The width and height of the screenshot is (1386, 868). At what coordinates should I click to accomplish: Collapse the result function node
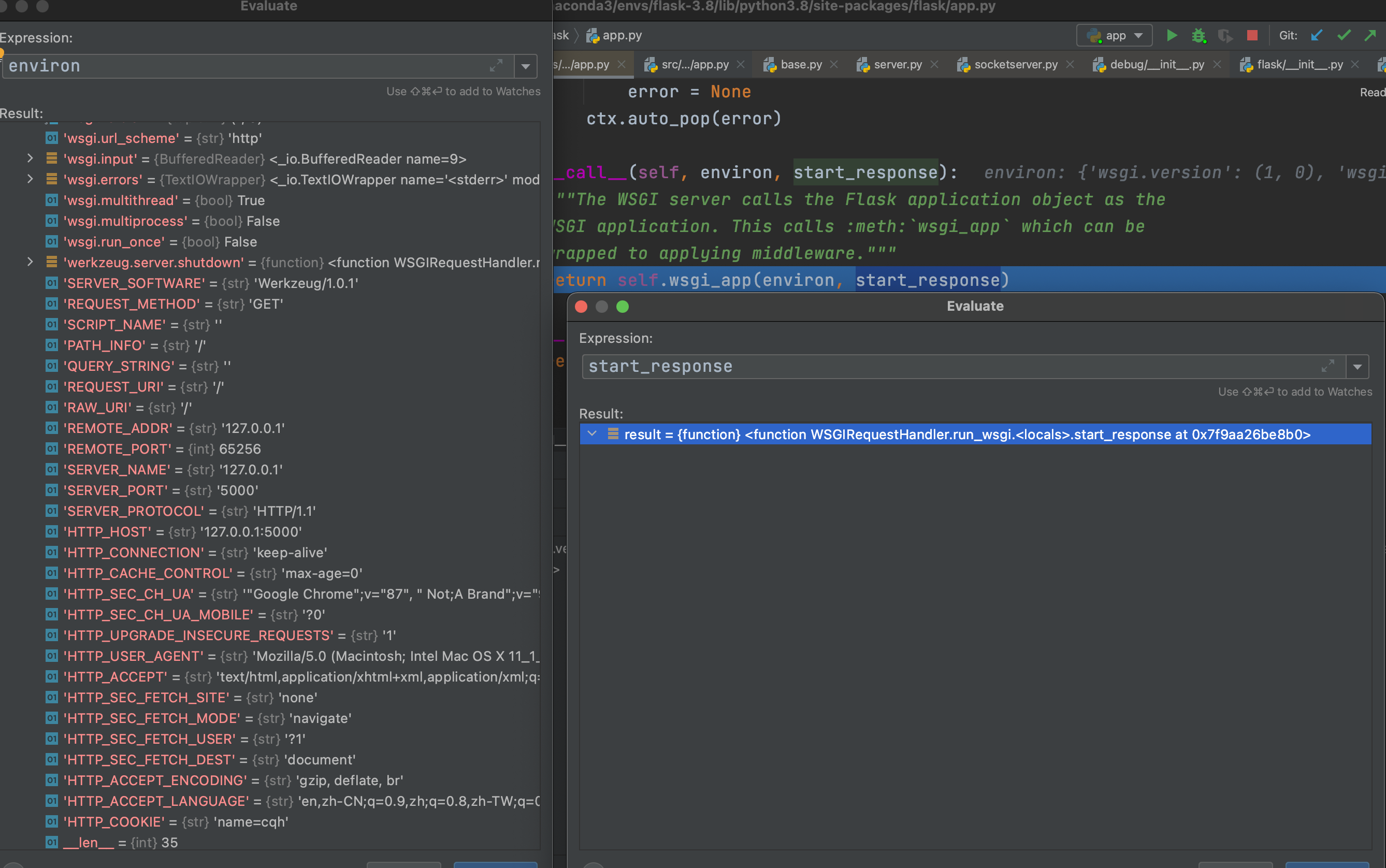point(592,434)
